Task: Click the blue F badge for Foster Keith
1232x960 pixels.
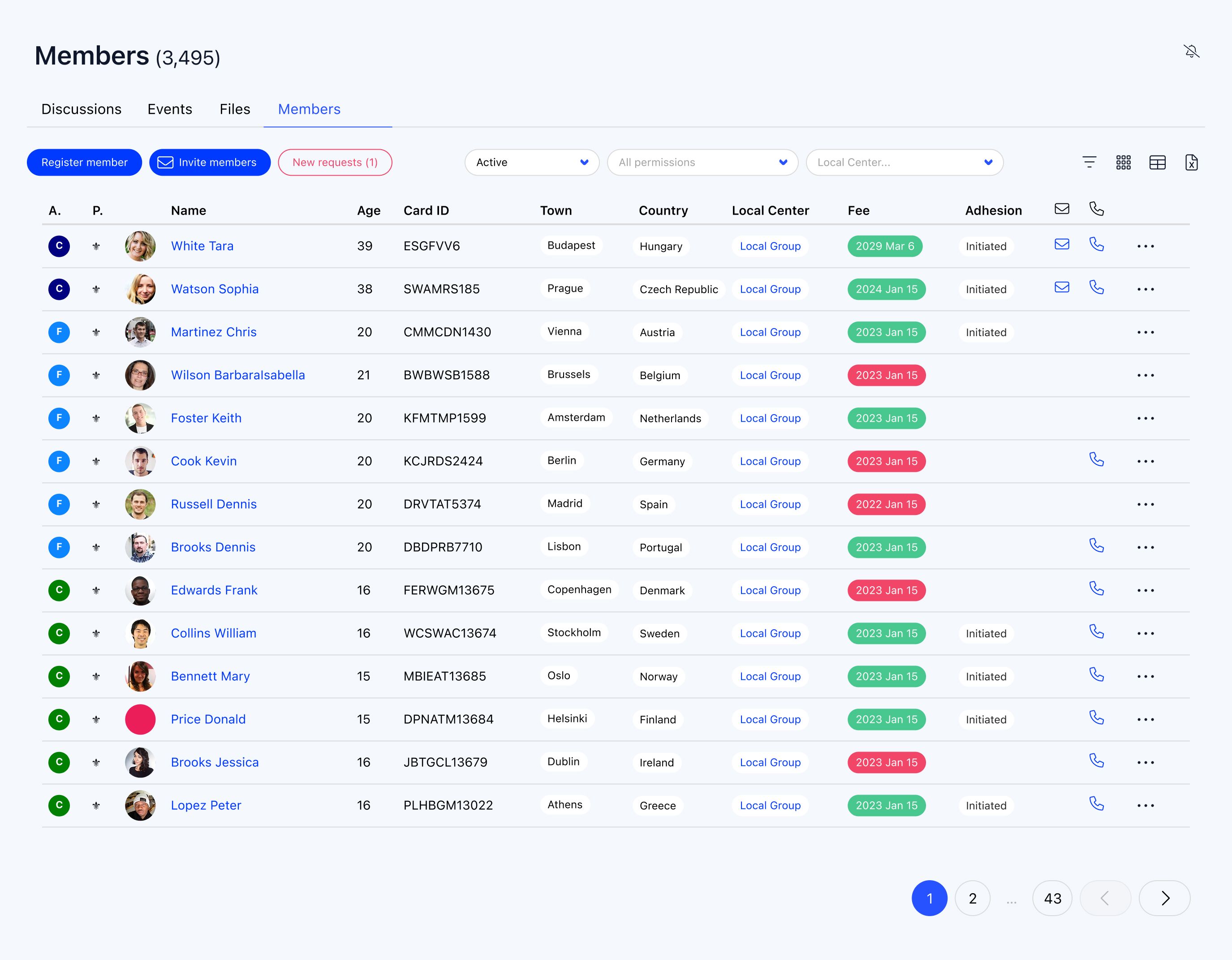Action: [x=59, y=418]
